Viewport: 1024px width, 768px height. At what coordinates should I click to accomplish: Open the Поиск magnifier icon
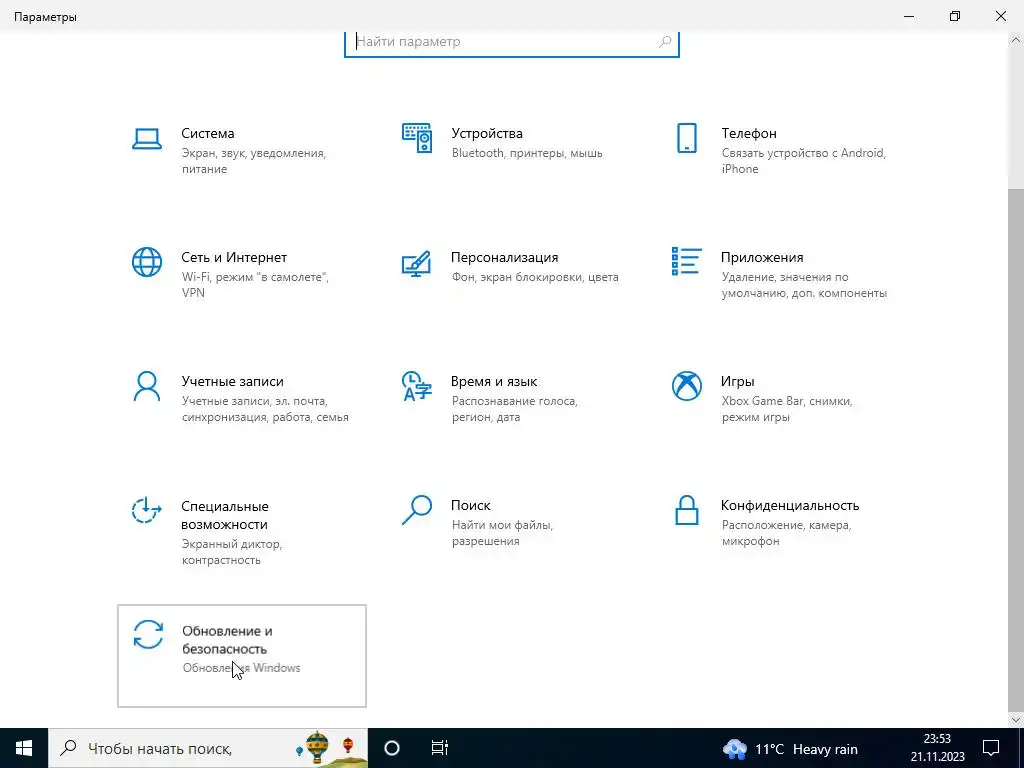click(x=417, y=510)
